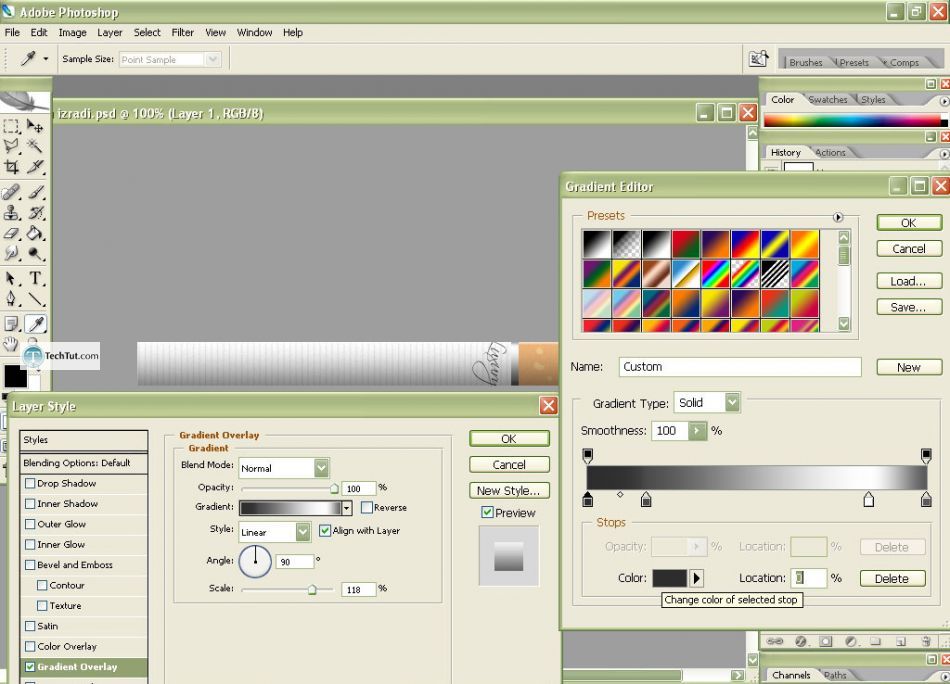This screenshot has height=684, width=950.
Task: Select the Clone Stamp tool
Action: coord(12,212)
